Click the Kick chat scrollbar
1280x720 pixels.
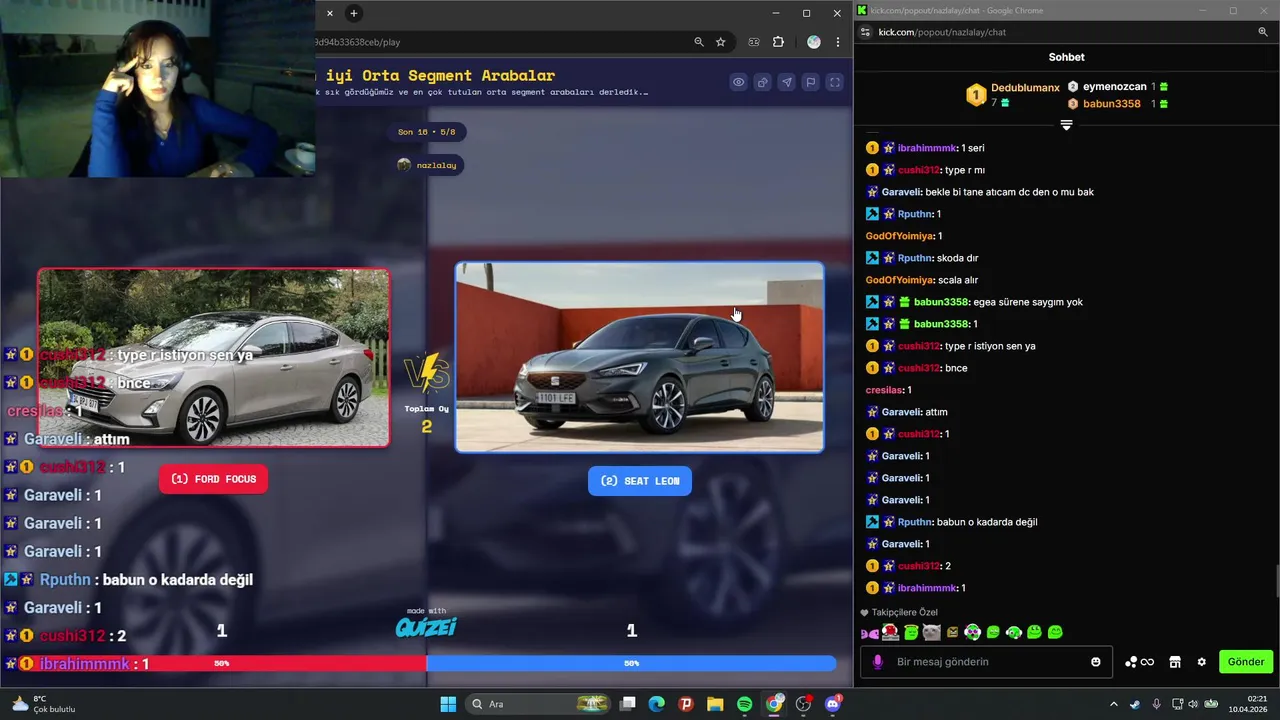pos(1276,580)
